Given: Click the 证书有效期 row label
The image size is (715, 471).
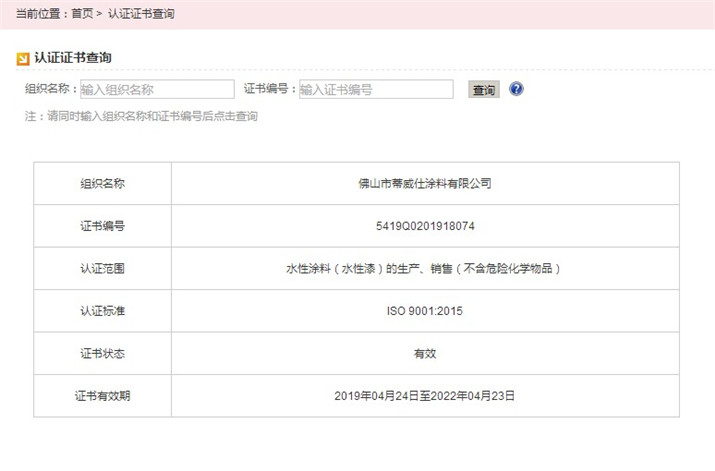Looking at the screenshot, I should coord(103,396).
